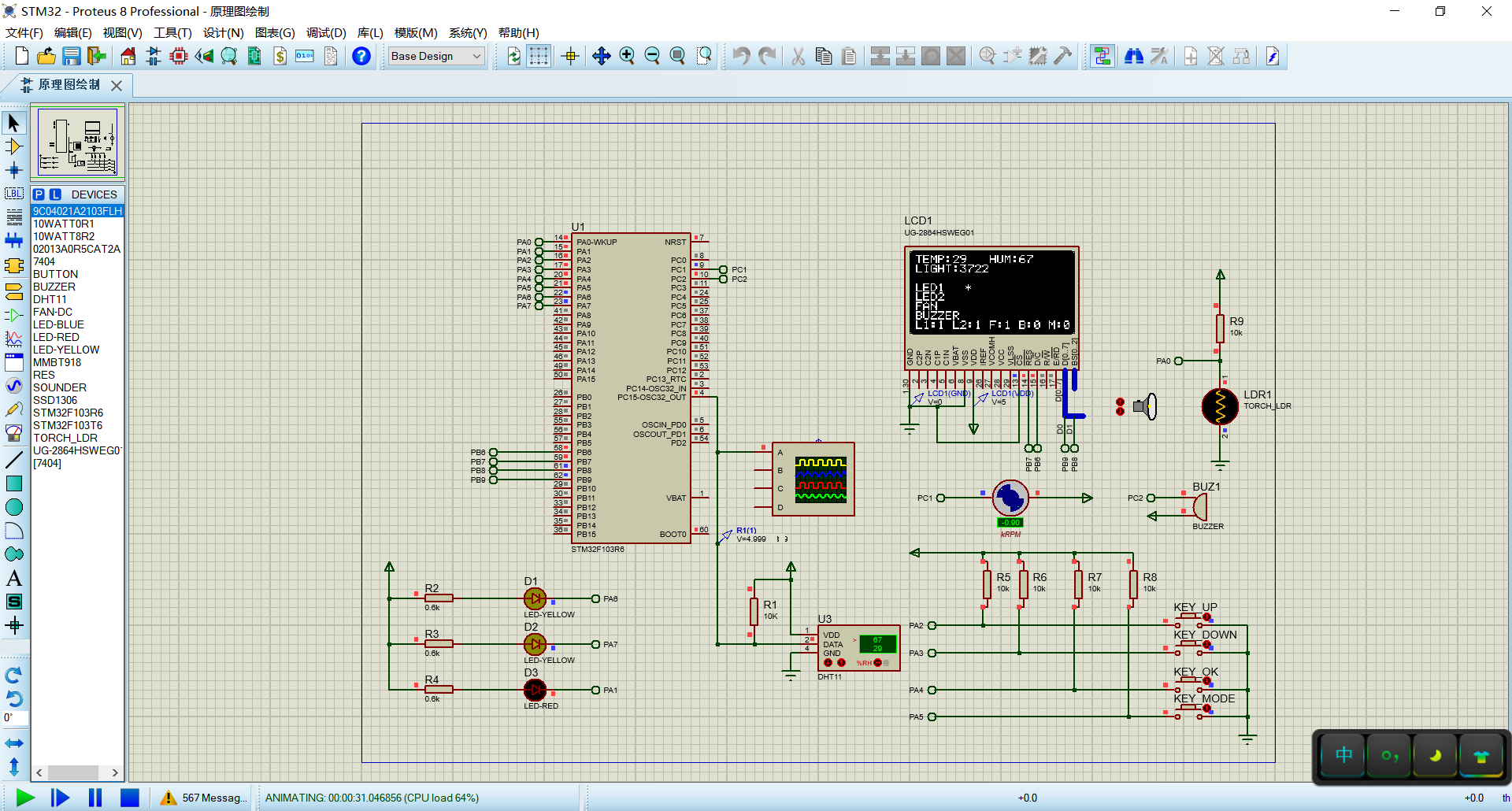Click the device list horizontal scrollbar
Image resolution: width=1512 pixels, height=811 pixels.
pos(73,772)
